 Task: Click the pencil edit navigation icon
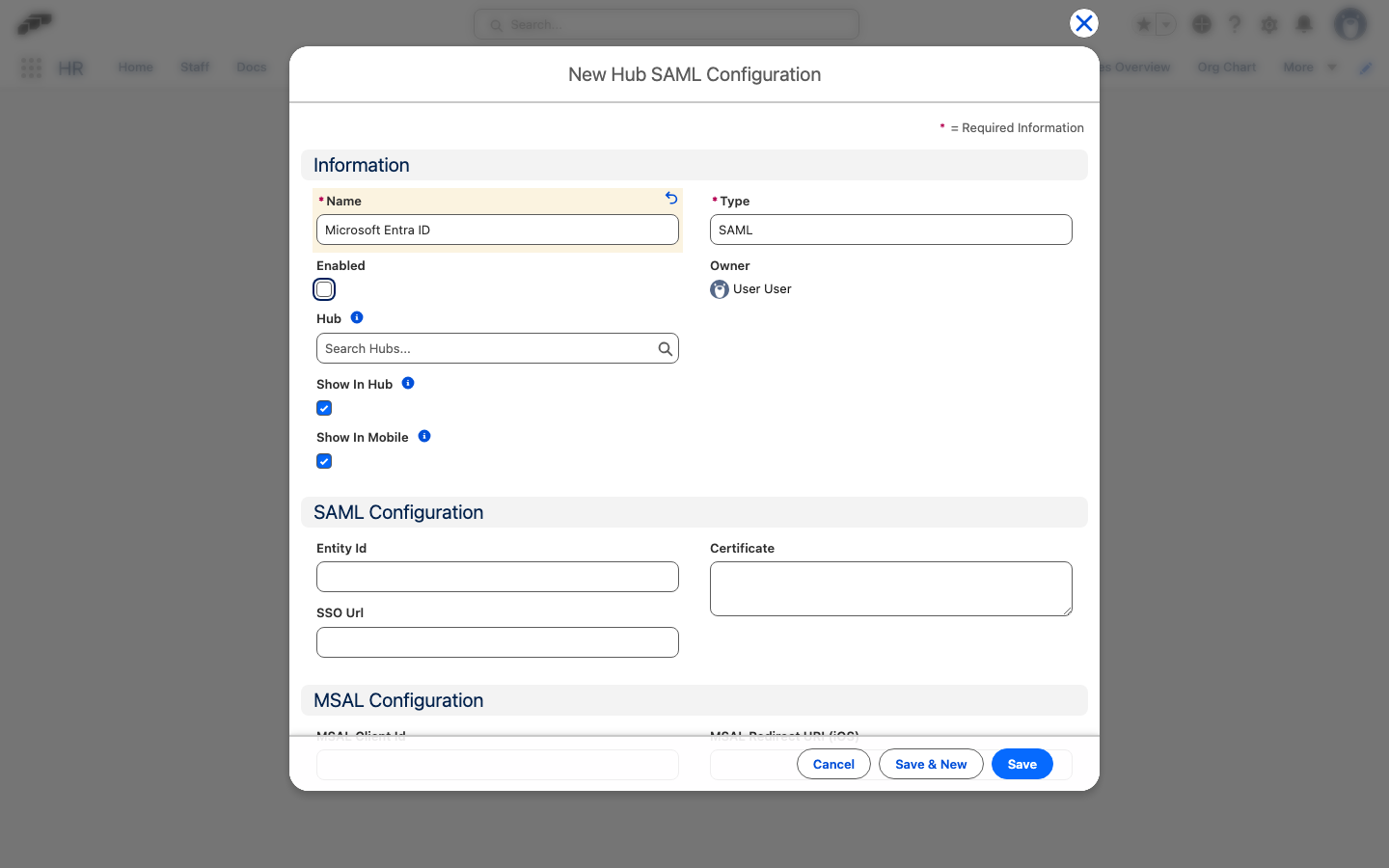coord(1366,68)
